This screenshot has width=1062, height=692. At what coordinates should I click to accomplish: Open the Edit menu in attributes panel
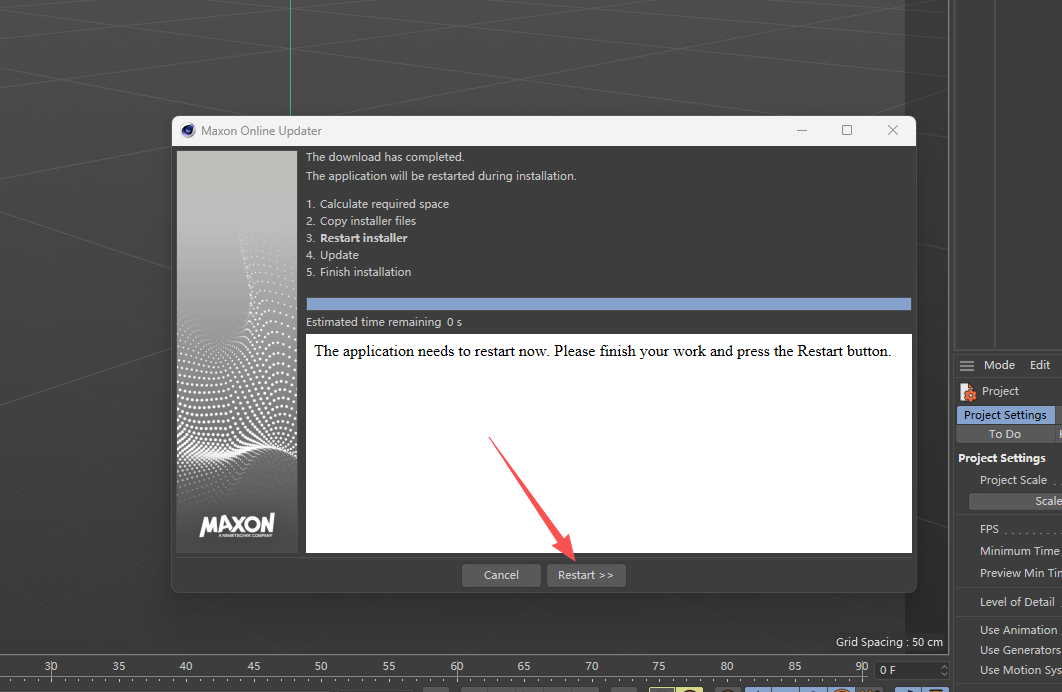(1040, 365)
